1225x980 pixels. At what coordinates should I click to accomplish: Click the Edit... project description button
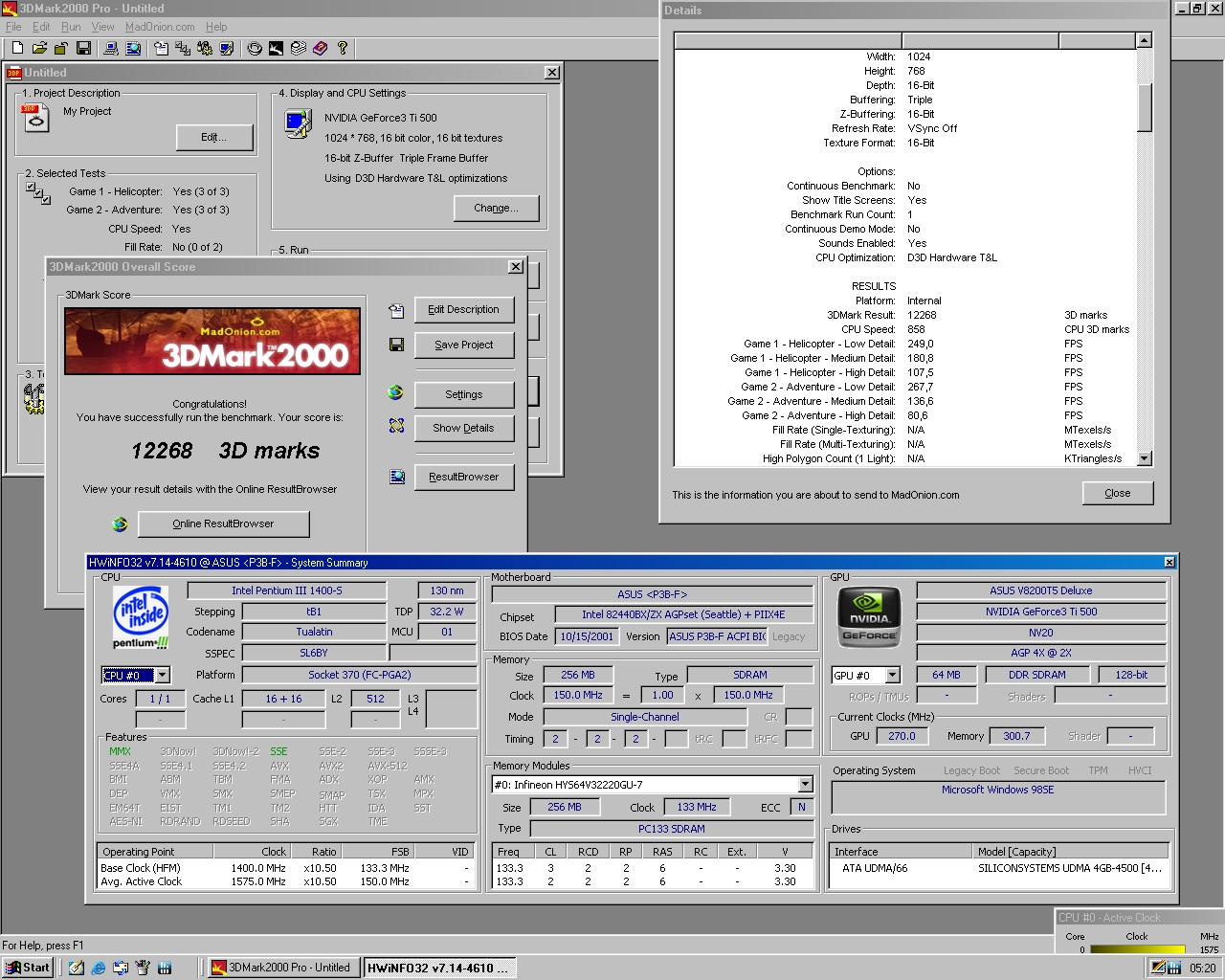[x=214, y=138]
